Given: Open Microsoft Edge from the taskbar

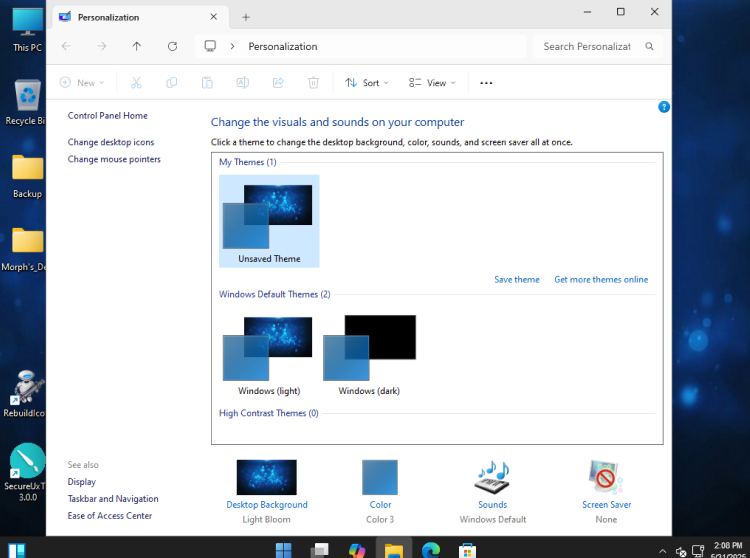Looking at the screenshot, I should tap(430, 550).
